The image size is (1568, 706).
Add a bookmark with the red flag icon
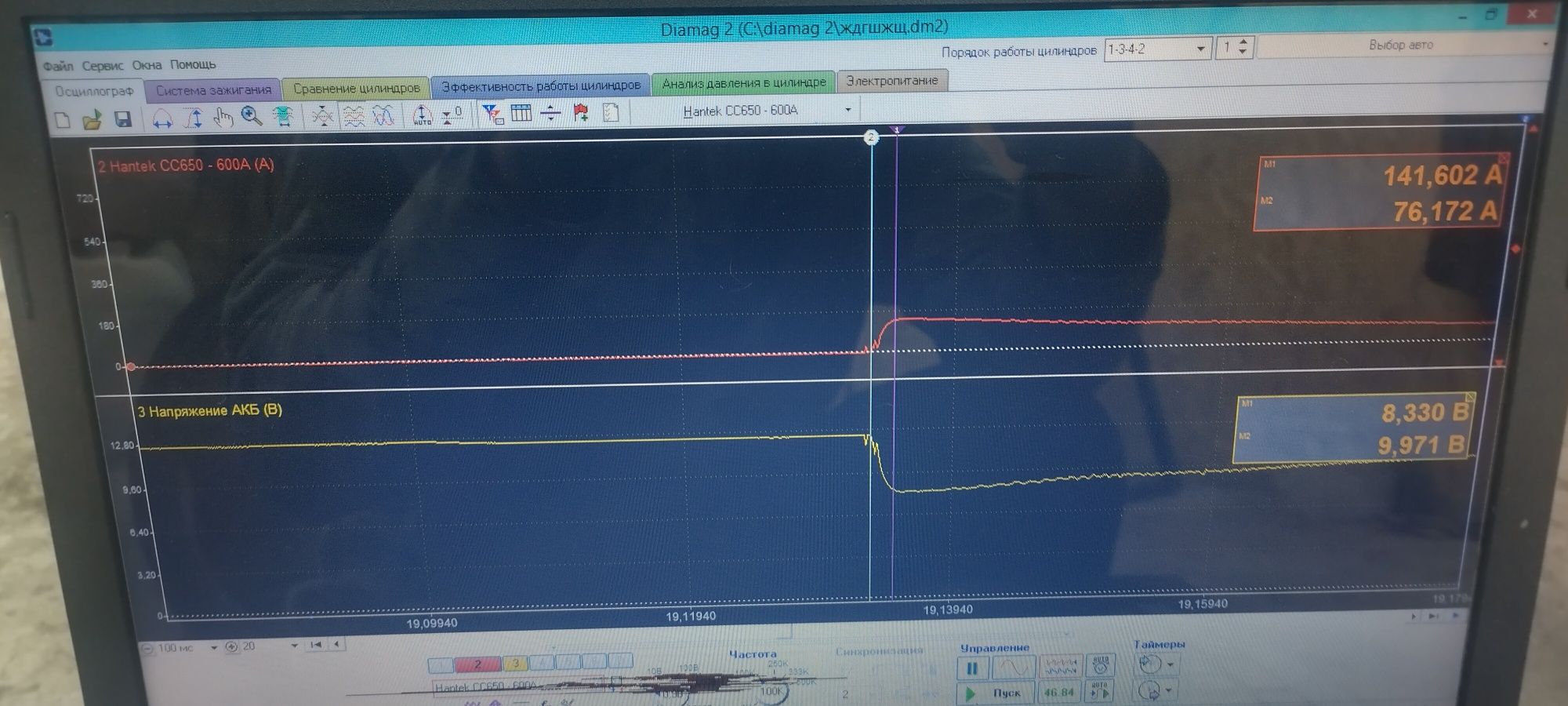point(581,113)
